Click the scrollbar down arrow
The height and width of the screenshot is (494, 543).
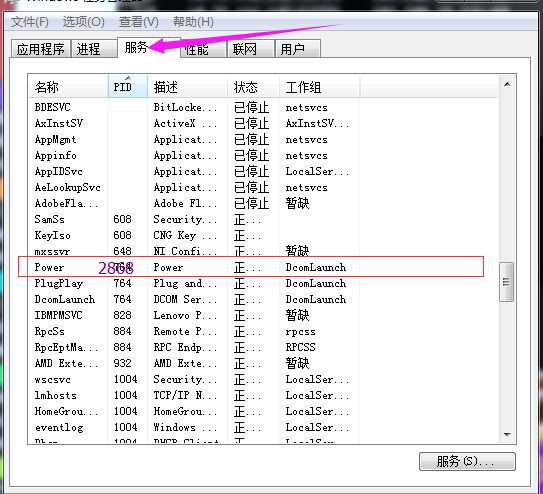pos(507,434)
